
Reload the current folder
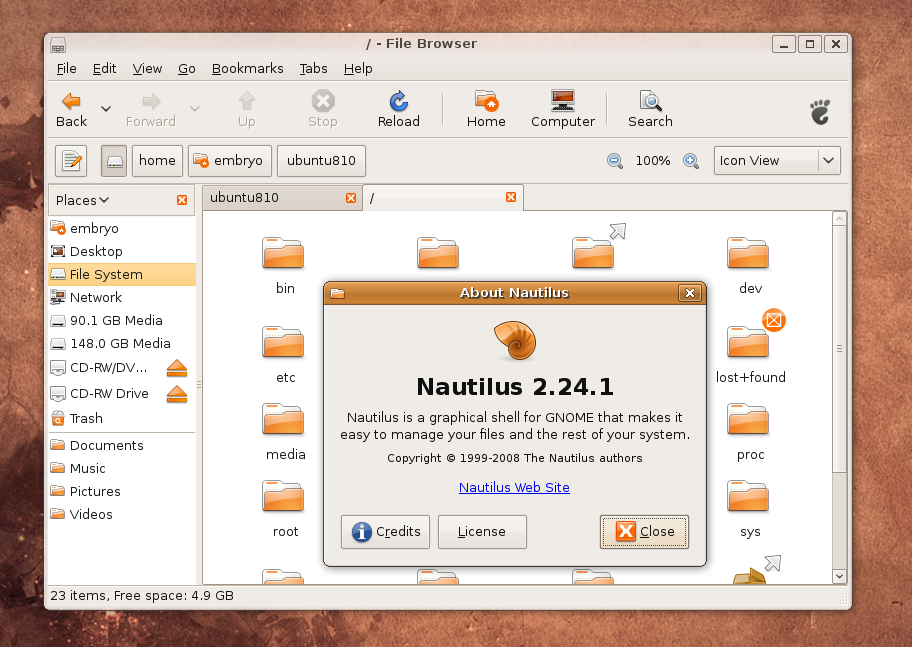click(x=398, y=109)
